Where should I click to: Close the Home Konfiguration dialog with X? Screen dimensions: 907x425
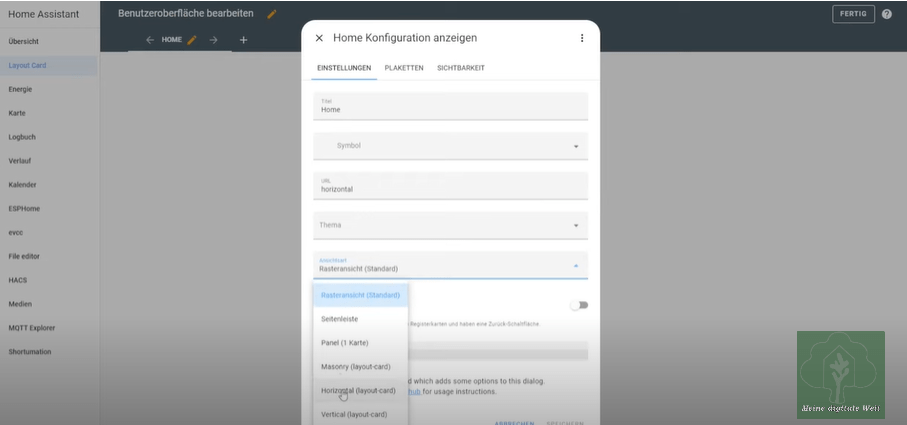pyautogui.click(x=319, y=38)
